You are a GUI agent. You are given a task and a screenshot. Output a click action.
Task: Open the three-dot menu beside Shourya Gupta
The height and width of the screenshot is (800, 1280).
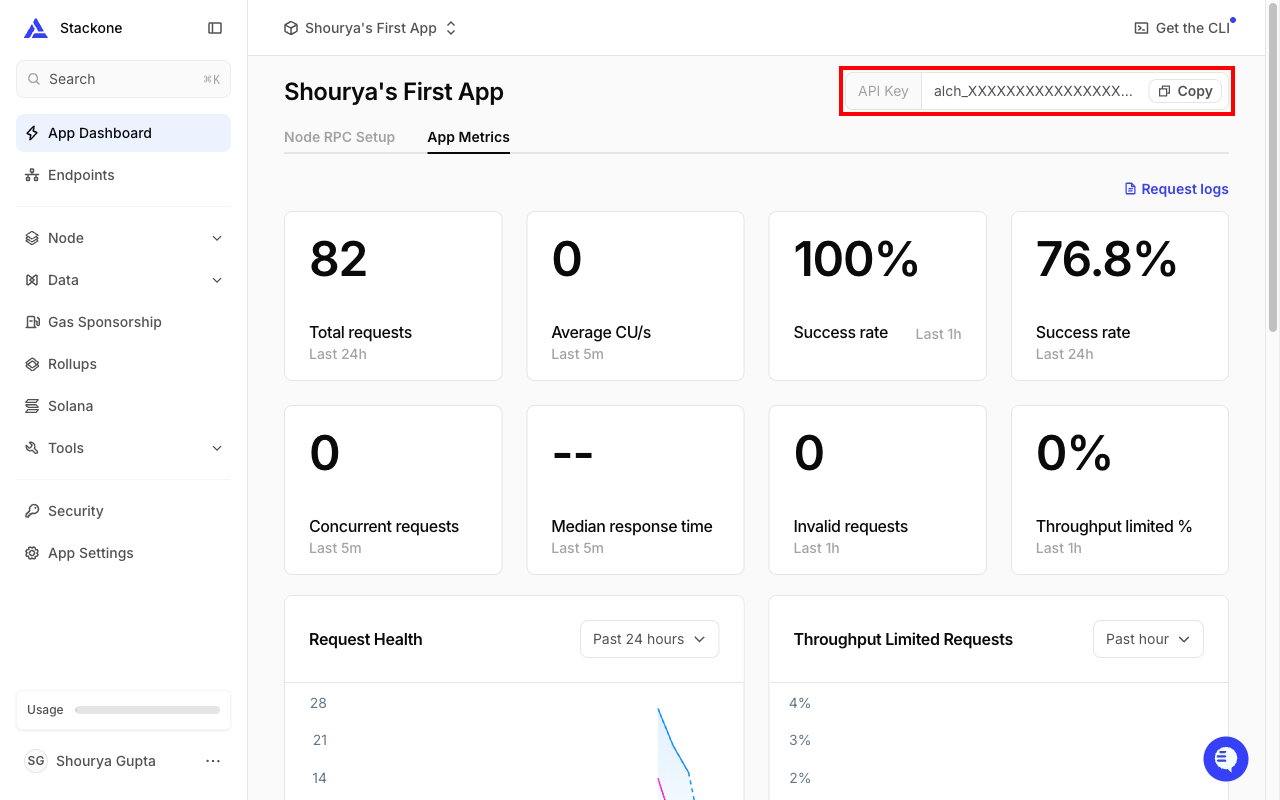tap(213, 761)
